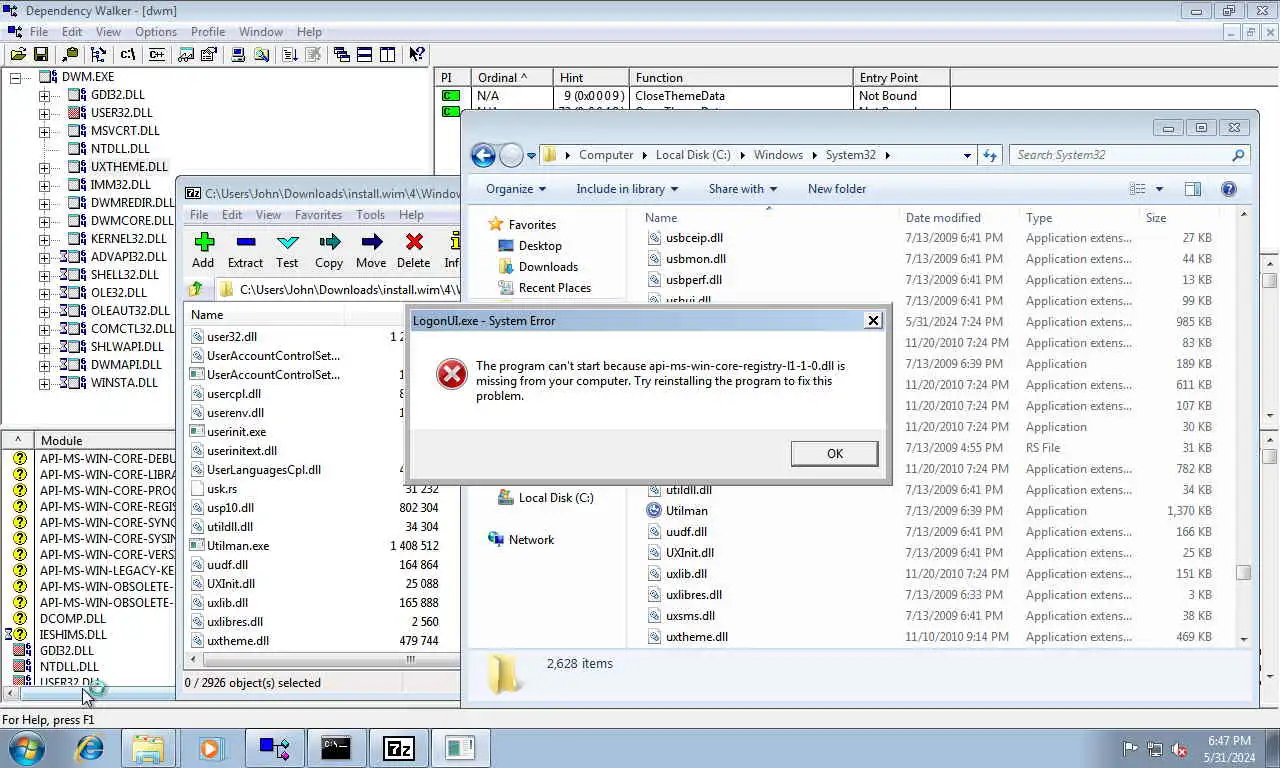The height and width of the screenshot is (768, 1280).
Task: Click Tile Vertically toolbar icon
Action: point(388,54)
